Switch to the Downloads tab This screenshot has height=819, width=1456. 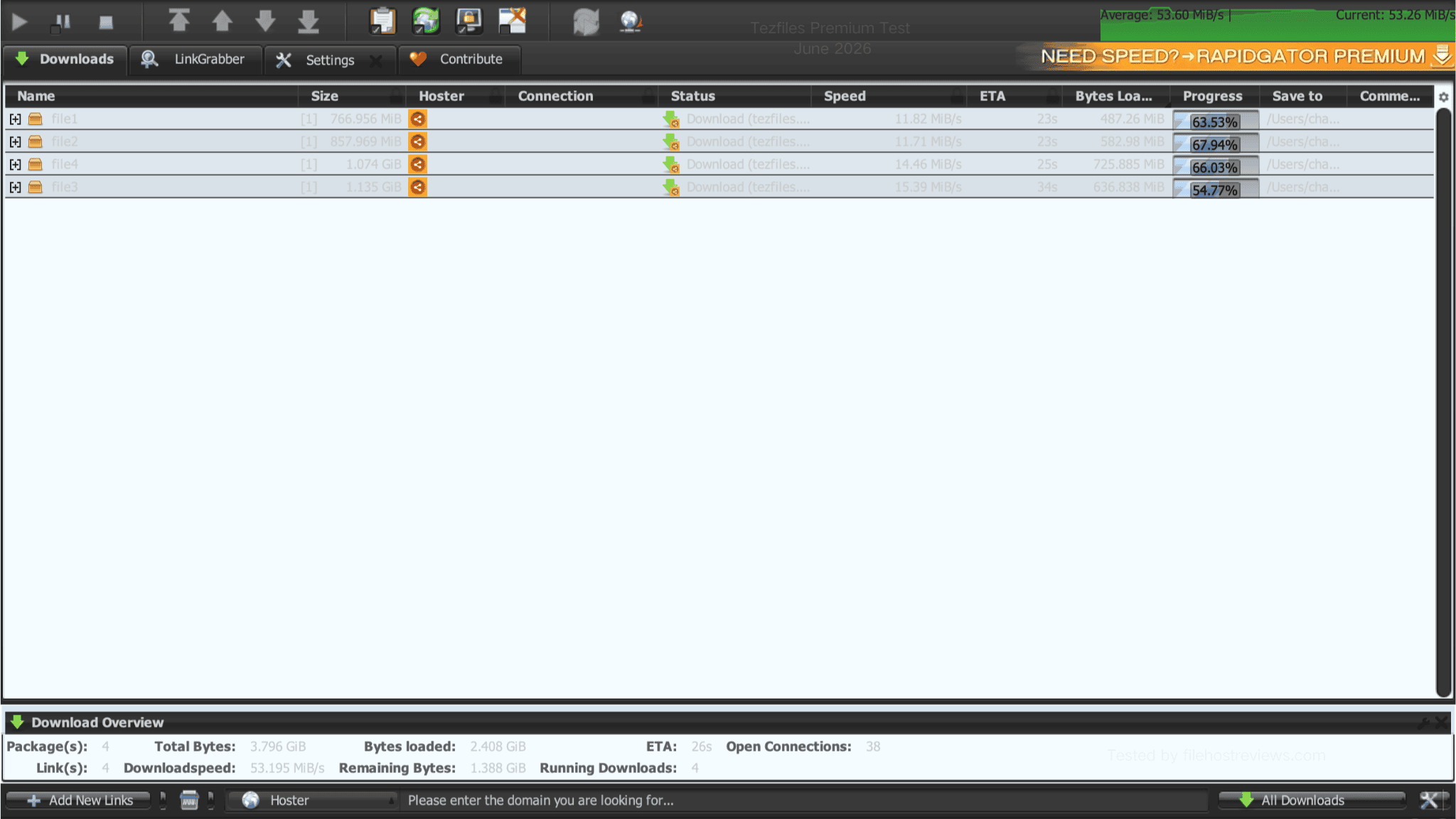pyautogui.click(x=65, y=59)
